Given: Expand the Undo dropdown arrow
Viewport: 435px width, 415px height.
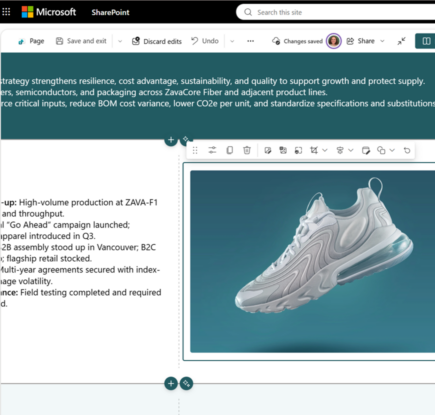Looking at the screenshot, I should click(x=232, y=41).
